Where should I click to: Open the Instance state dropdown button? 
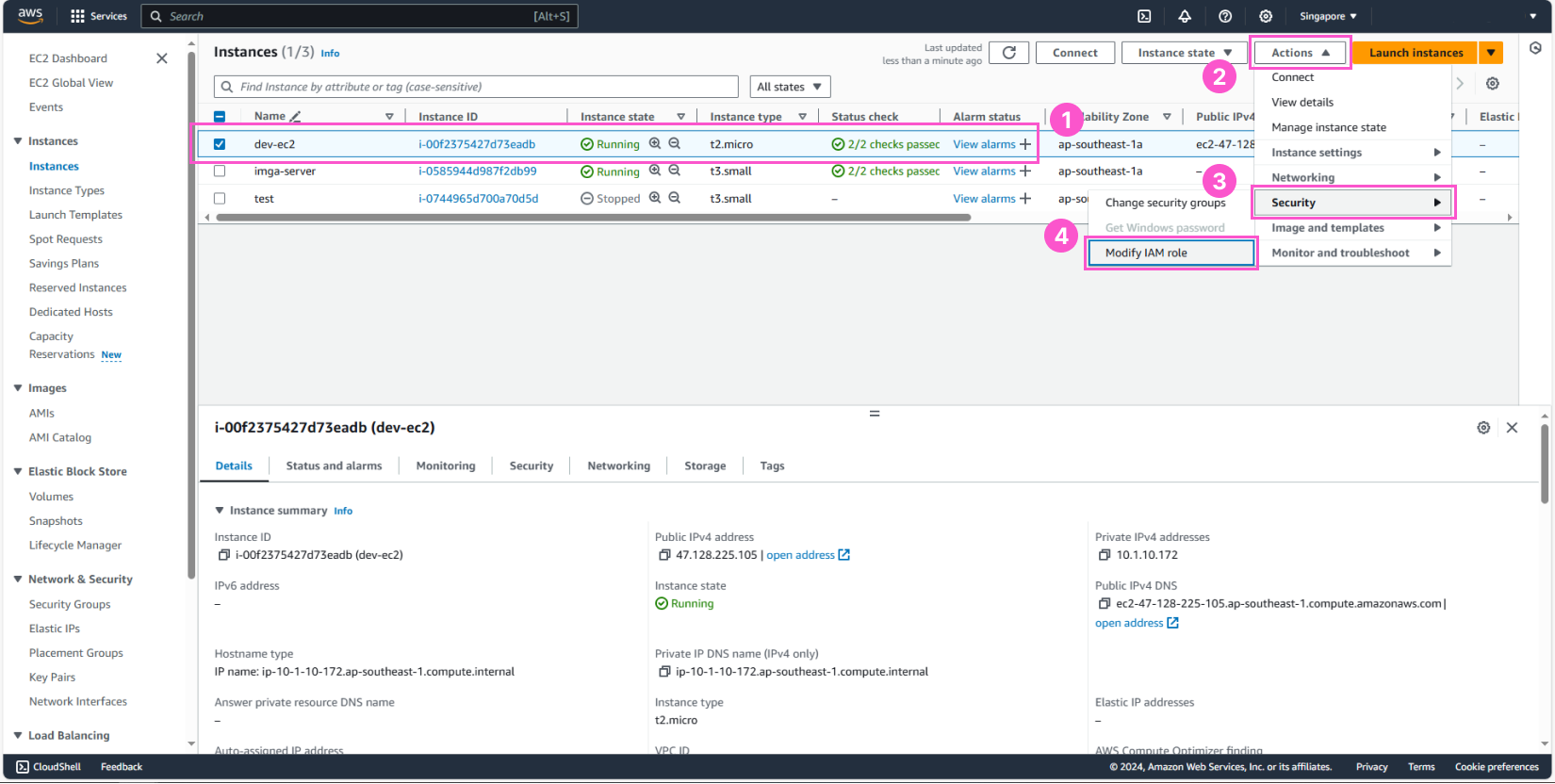click(1184, 53)
